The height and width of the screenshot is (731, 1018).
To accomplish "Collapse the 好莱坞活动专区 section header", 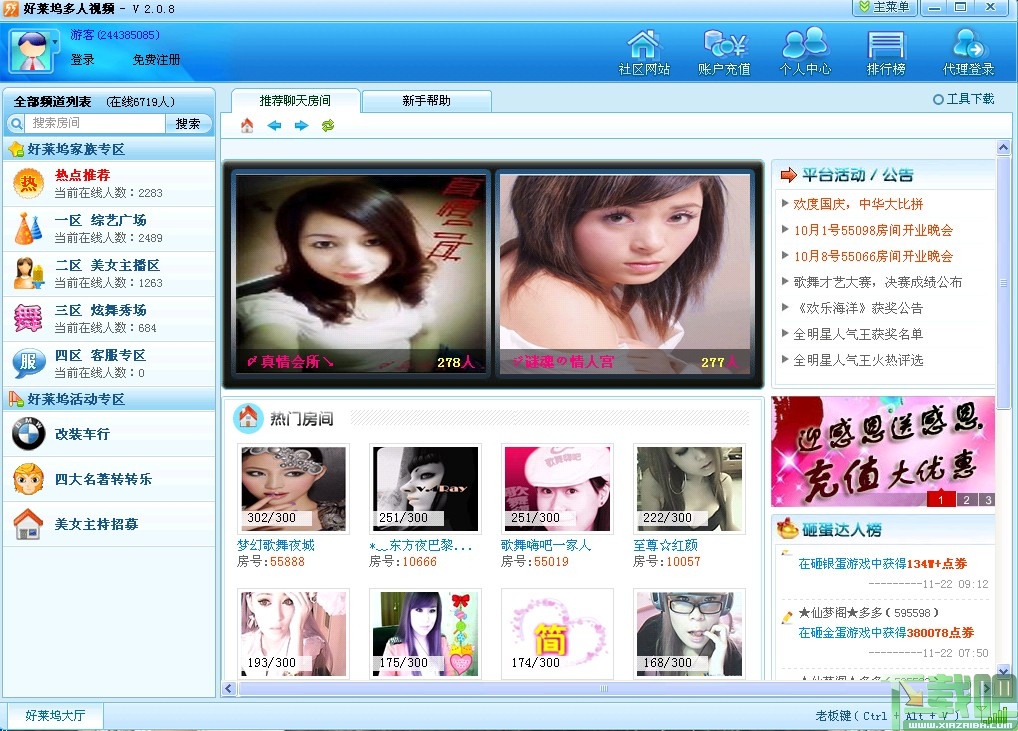I will [109, 399].
